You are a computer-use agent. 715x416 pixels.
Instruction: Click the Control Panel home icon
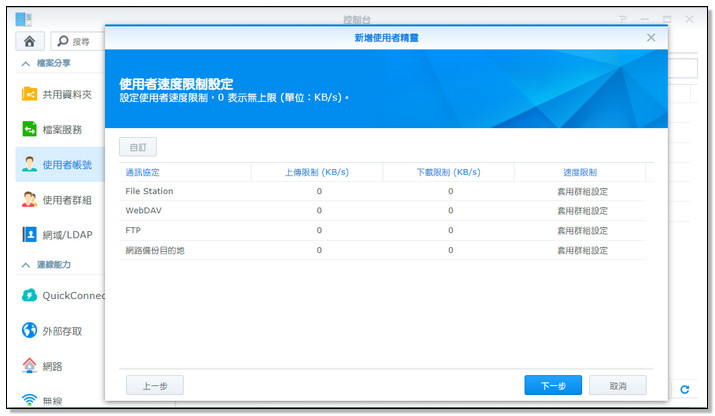click(29, 41)
